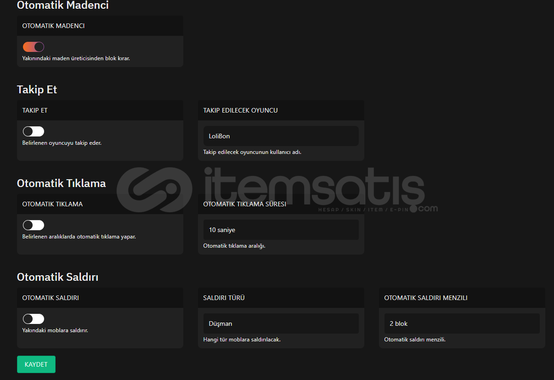Click the itemsatış chain-link logo icon

154,190
